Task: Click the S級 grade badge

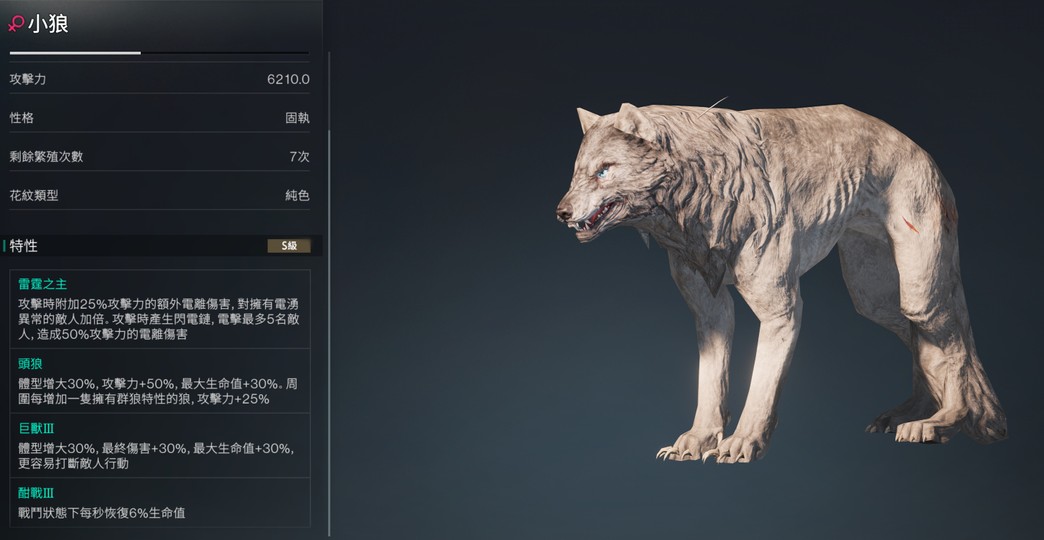Action: click(x=289, y=246)
